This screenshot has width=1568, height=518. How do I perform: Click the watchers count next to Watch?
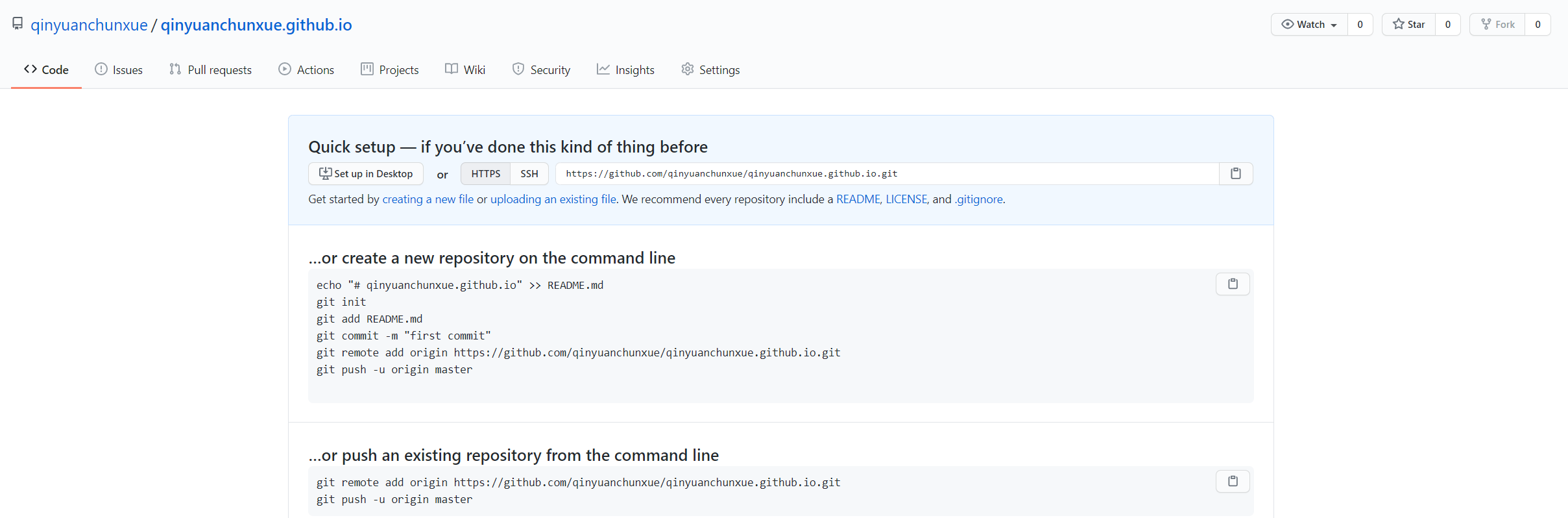click(1360, 25)
